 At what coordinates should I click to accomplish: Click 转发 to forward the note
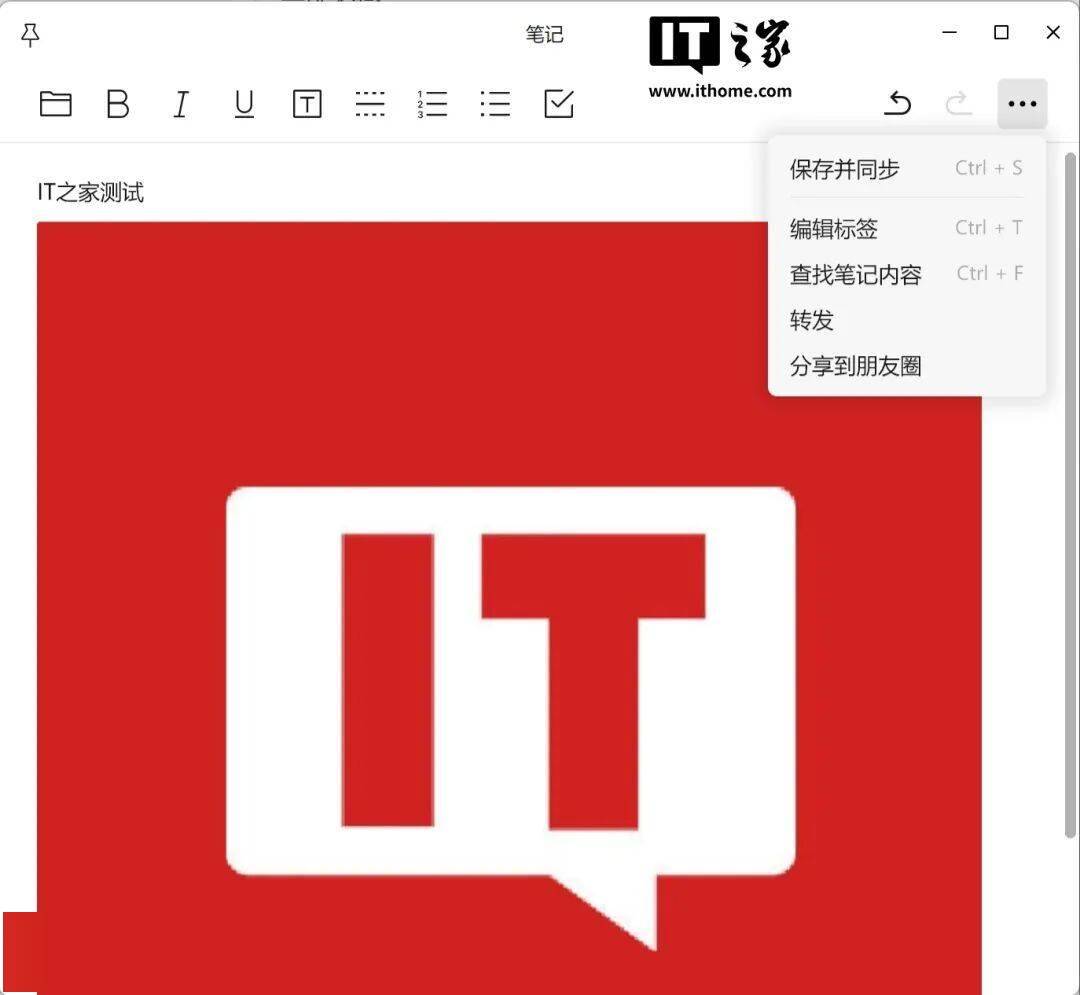pyautogui.click(x=812, y=321)
